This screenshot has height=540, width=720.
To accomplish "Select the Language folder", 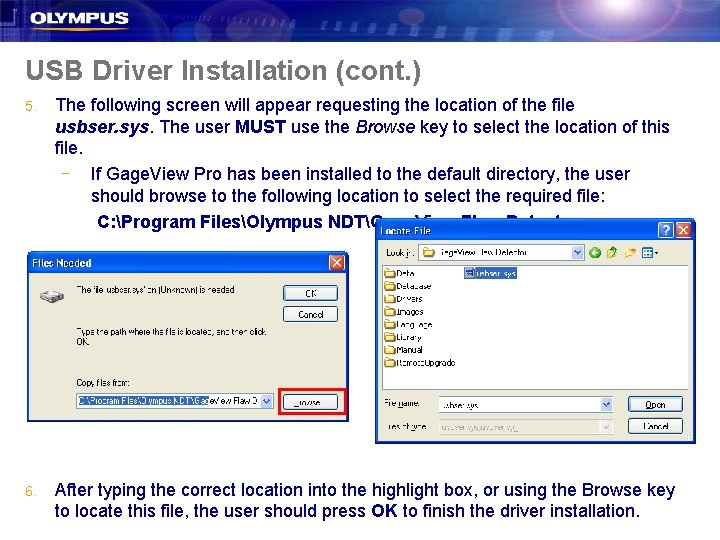I will click(408, 325).
